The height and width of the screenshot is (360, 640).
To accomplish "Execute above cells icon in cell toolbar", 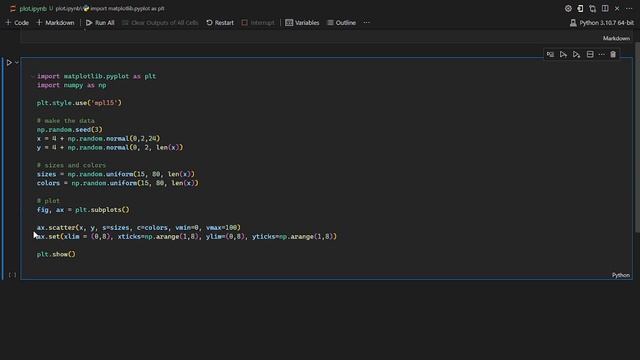I will coord(563,54).
